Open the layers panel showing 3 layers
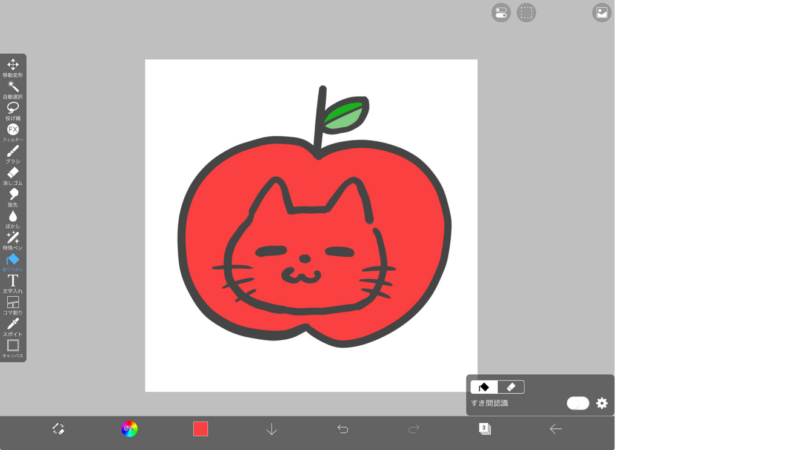This screenshot has height=450, width=800. (485, 429)
